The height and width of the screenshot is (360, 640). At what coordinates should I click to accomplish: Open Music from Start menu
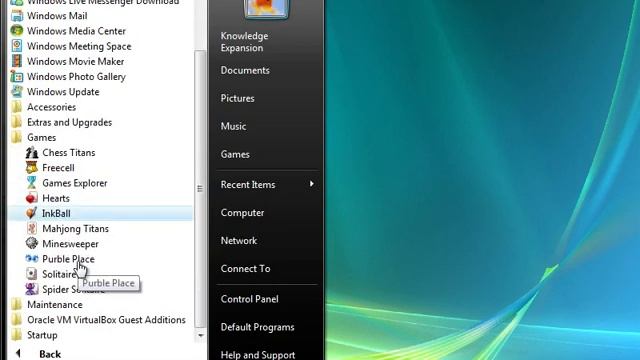tap(233, 127)
